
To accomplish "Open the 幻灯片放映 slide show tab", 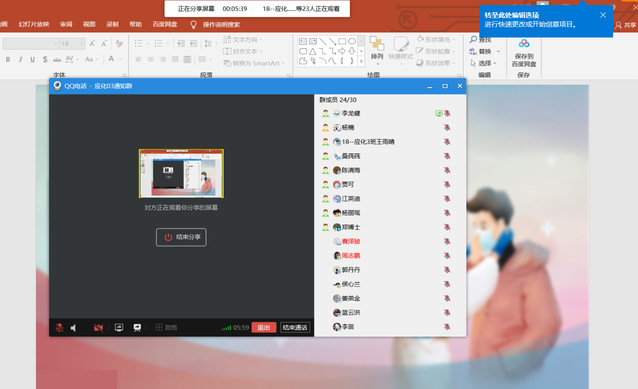I will [34, 24].
